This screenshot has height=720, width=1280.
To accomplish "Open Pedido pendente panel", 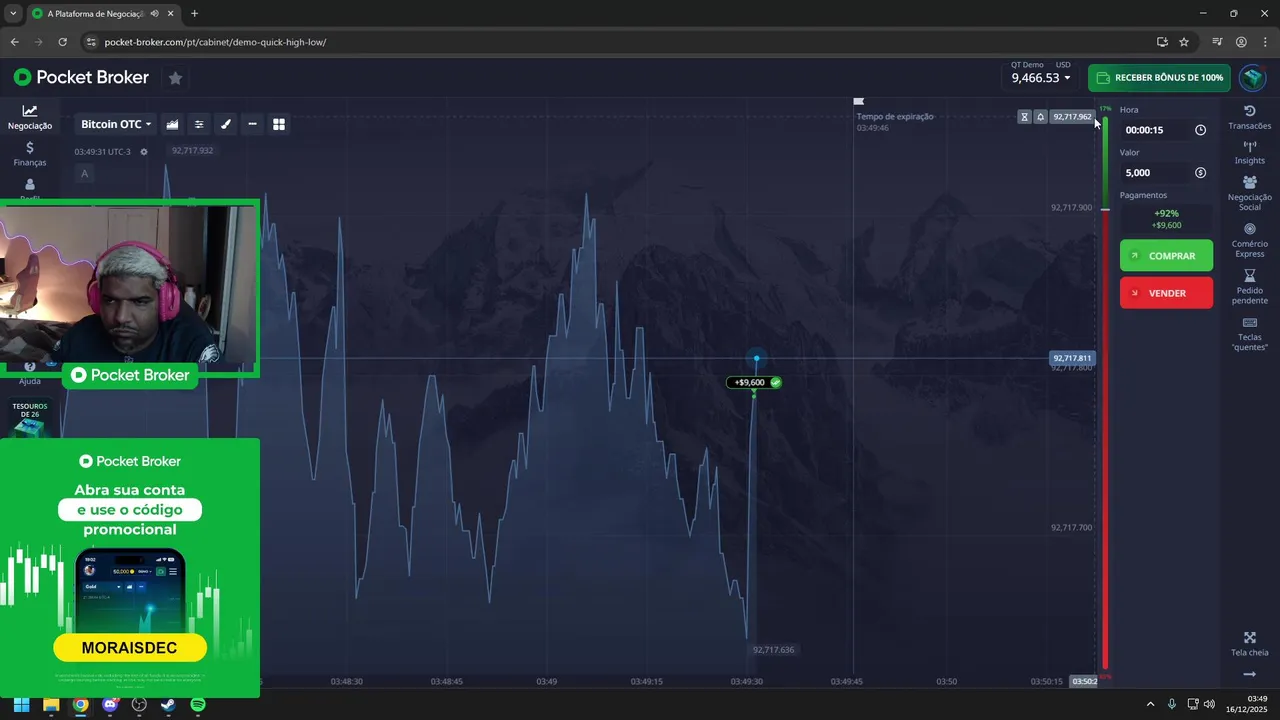I will (1250, 287).
